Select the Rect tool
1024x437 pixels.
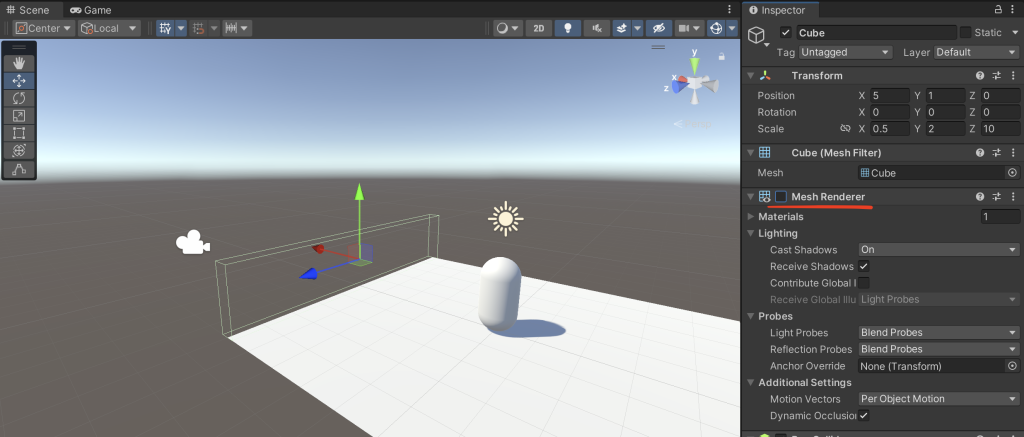19,133
